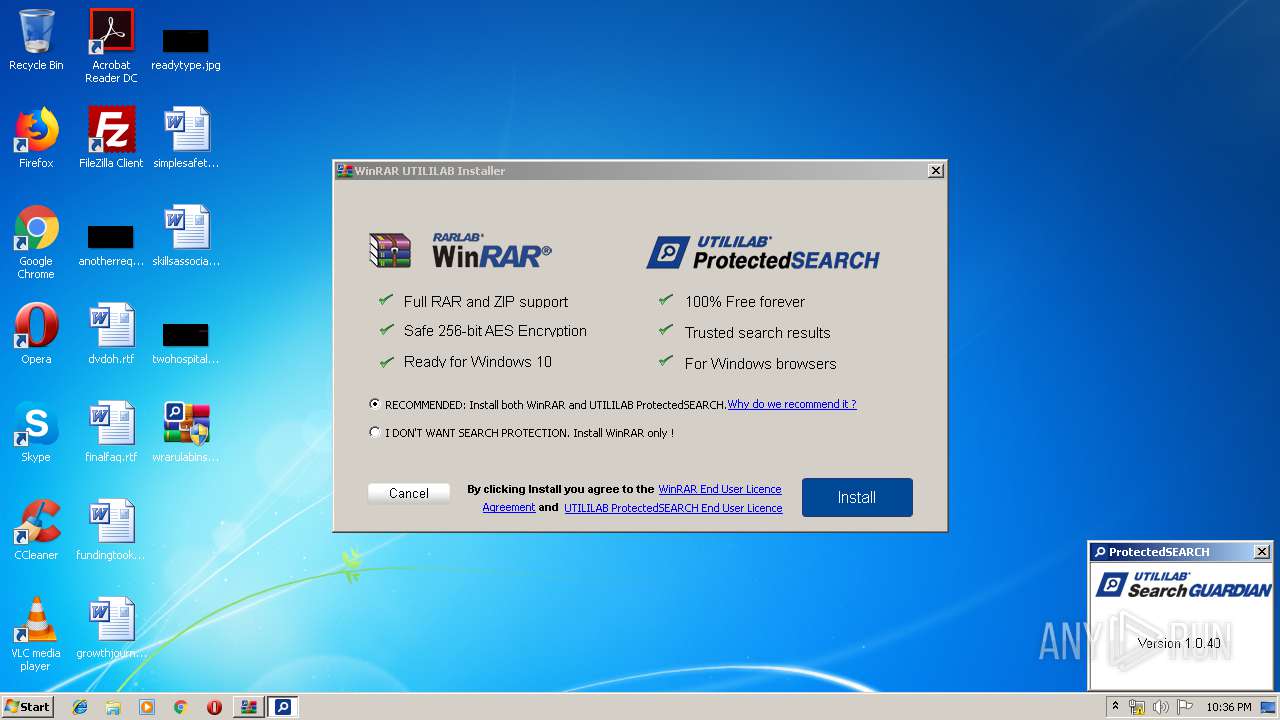Open UTILILAB ProtectedSEARCH End User Licence link

(673, 508)
